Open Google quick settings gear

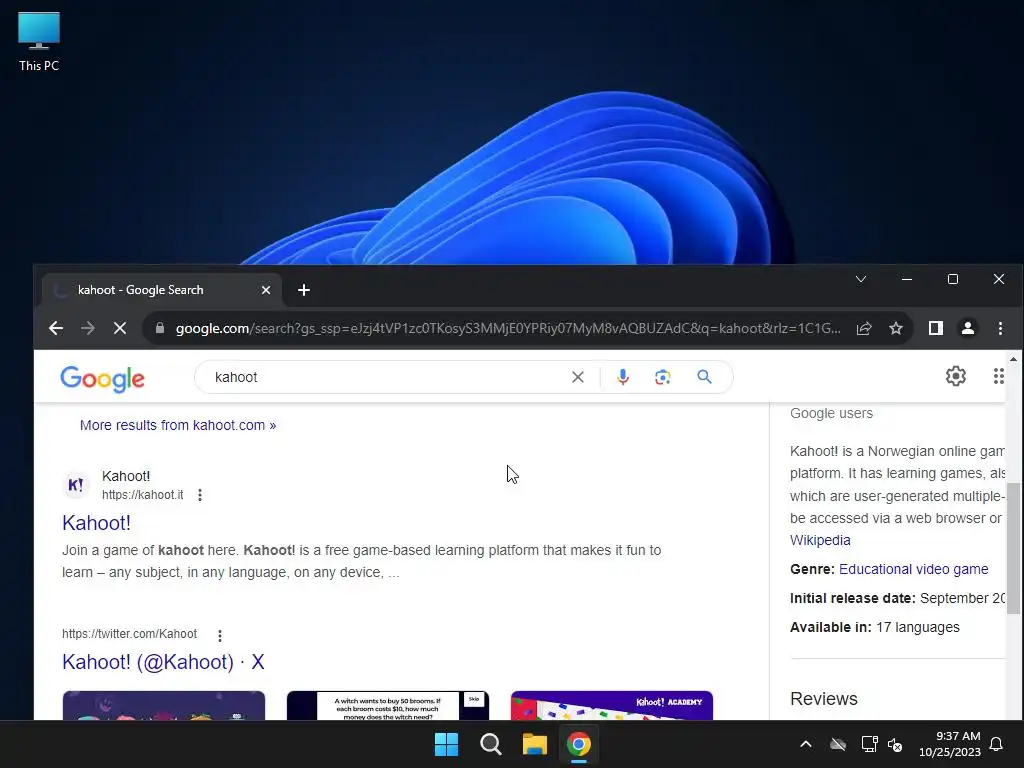pyautogui.click(x=955, y=376)
